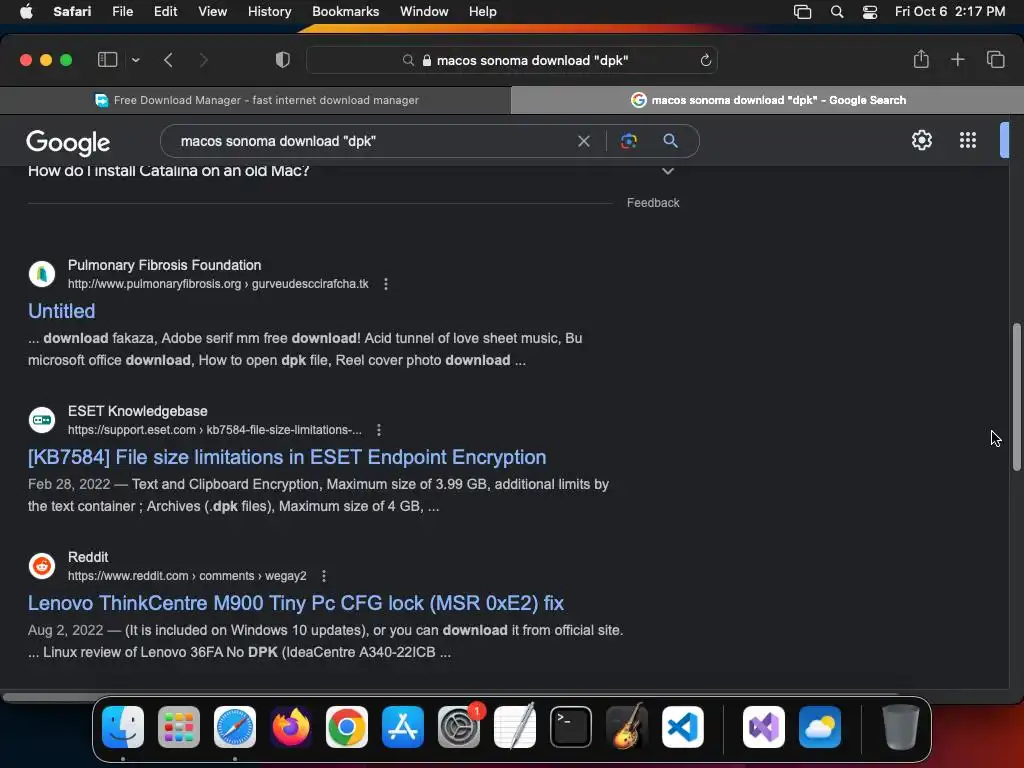Open Weather app from the Dock
1024x768 pixels.
pos(820,726)
